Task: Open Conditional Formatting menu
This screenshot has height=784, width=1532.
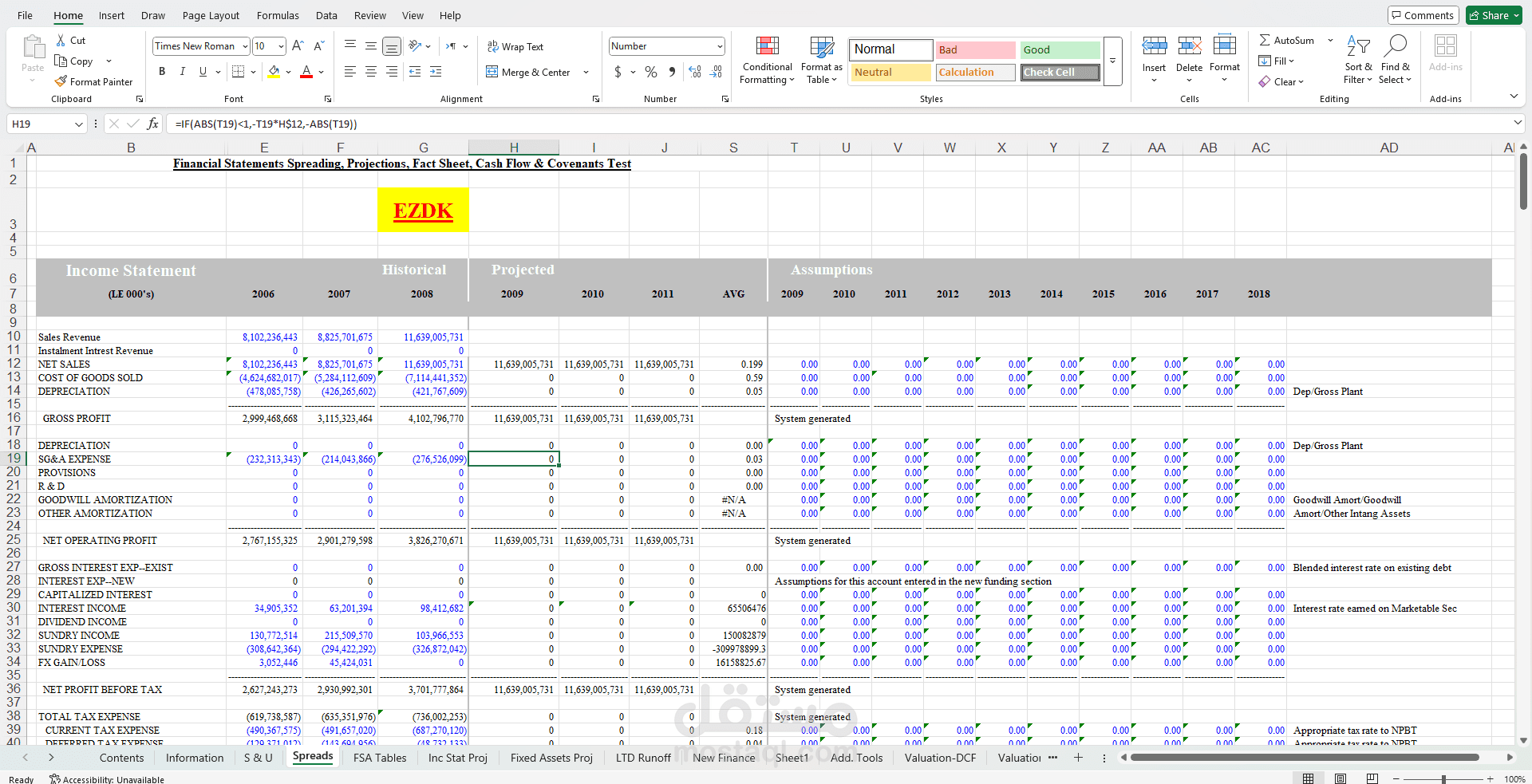Action: tap(767, 61)
